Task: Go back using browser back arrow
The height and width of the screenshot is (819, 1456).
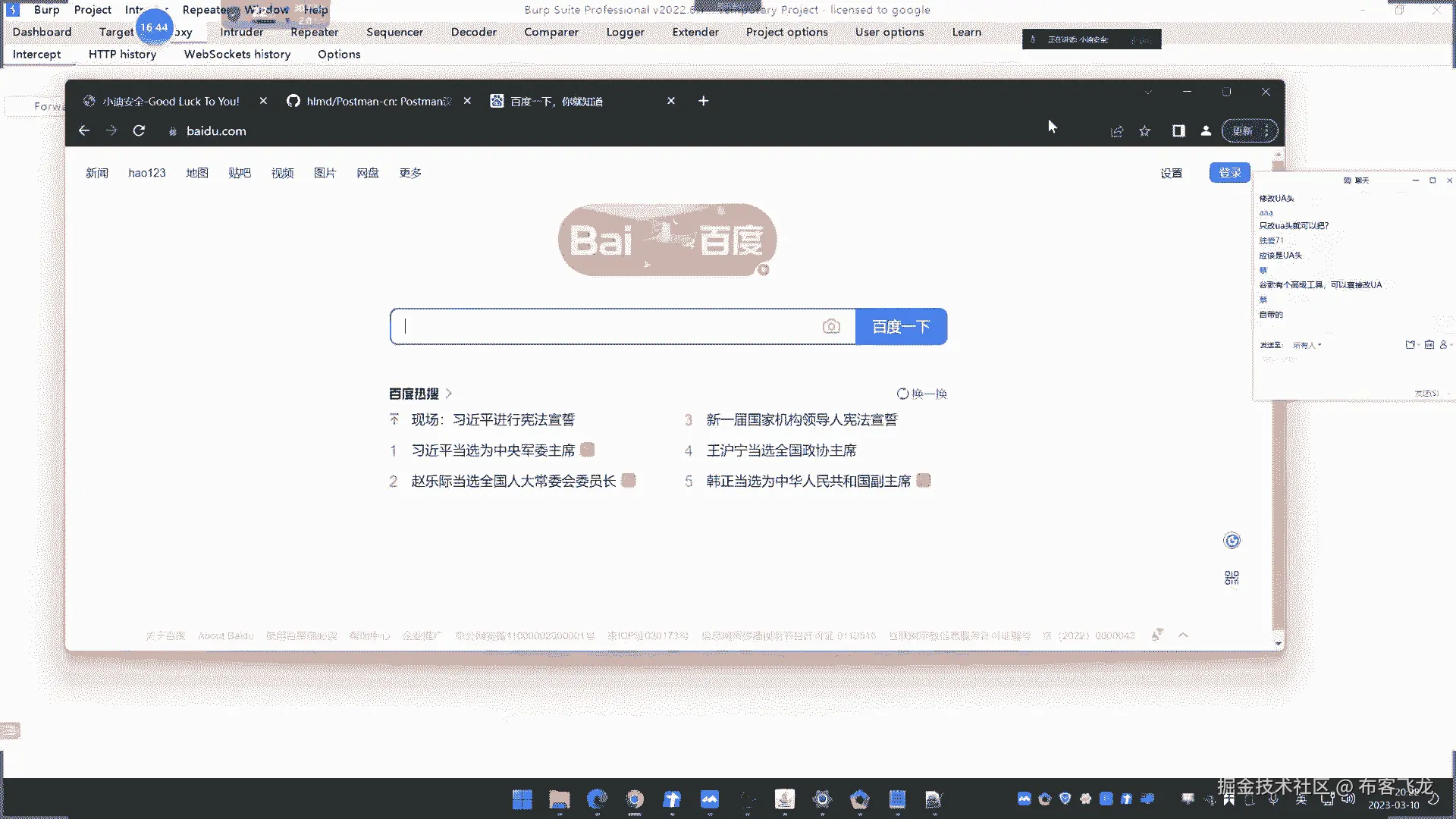Action: click(84, 131)
